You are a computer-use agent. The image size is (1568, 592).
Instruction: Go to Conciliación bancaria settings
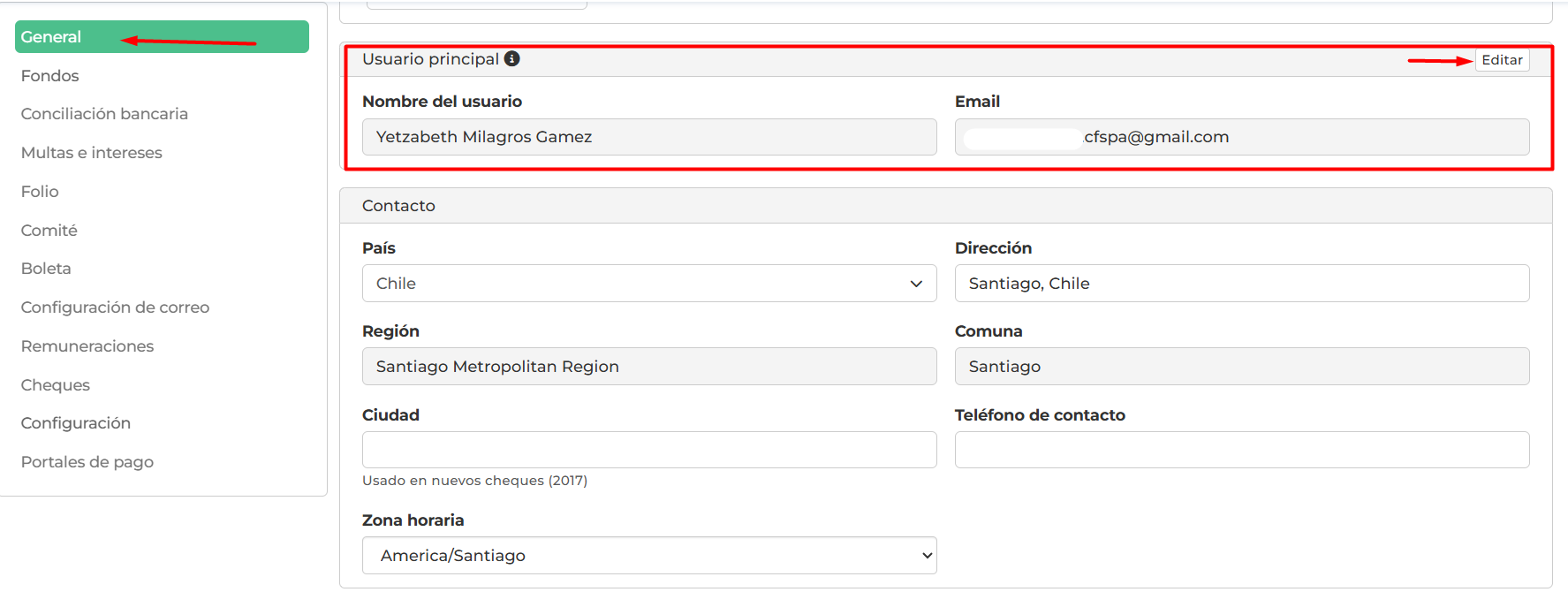pos(104,114)
